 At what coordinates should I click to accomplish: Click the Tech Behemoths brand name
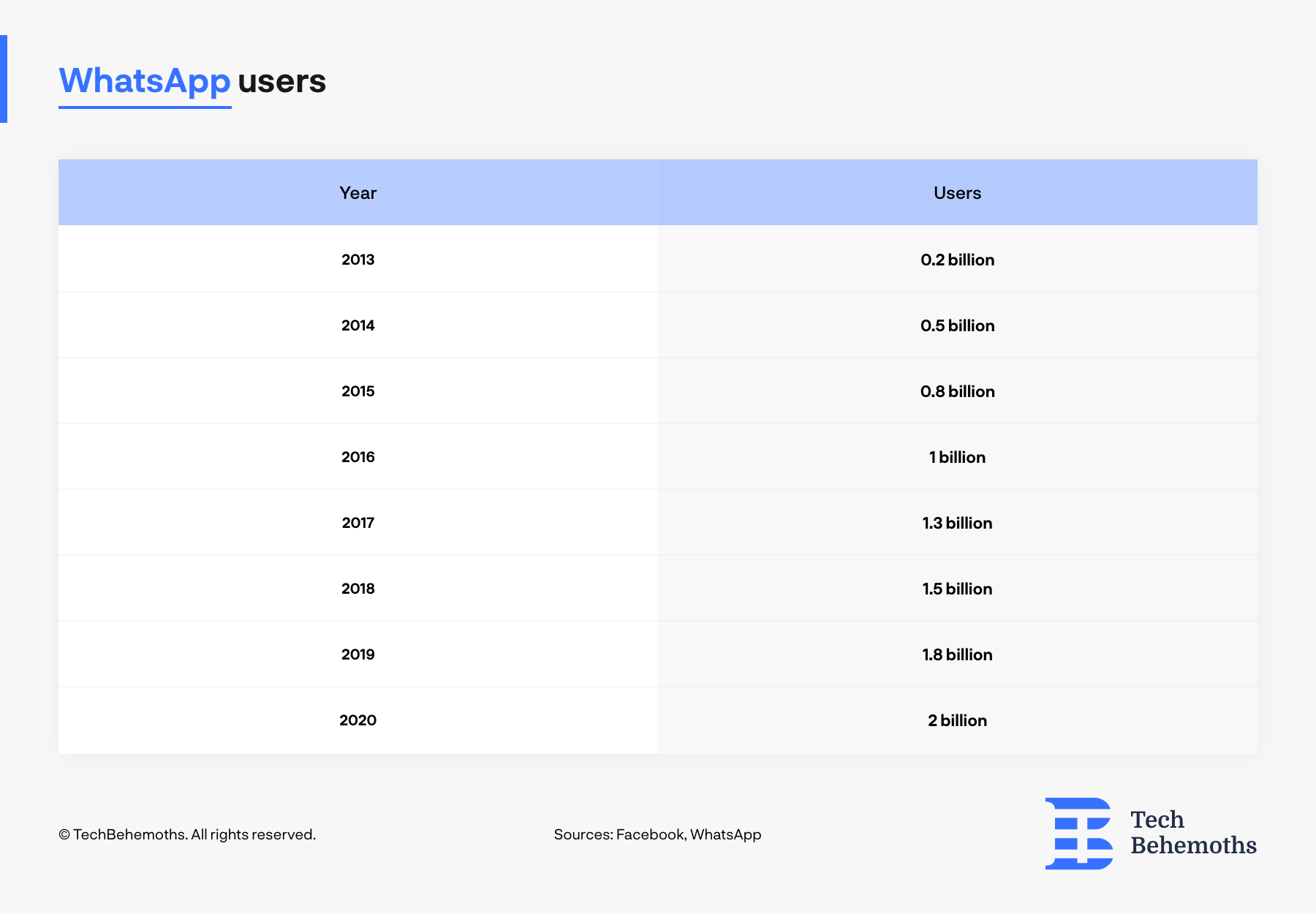1193,832
